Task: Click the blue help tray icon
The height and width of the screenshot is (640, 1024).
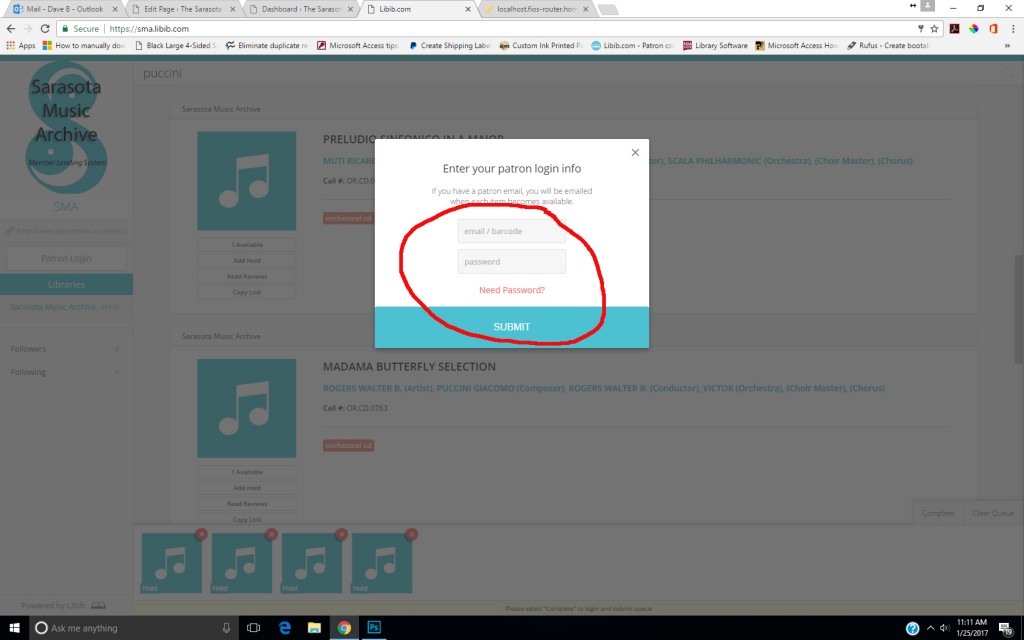Action: 912,629
